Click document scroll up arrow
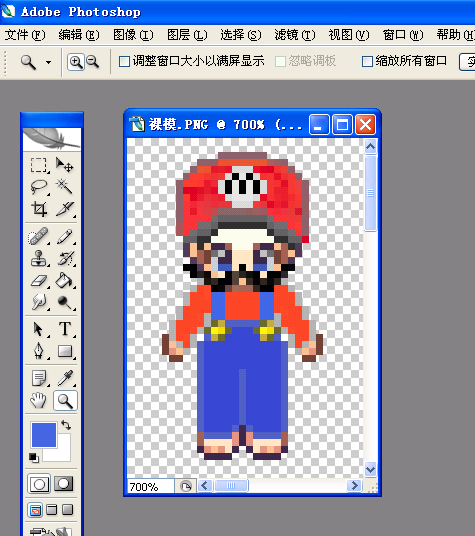Image resolution: width=475 pixels, height=536 pixels. 370,147
